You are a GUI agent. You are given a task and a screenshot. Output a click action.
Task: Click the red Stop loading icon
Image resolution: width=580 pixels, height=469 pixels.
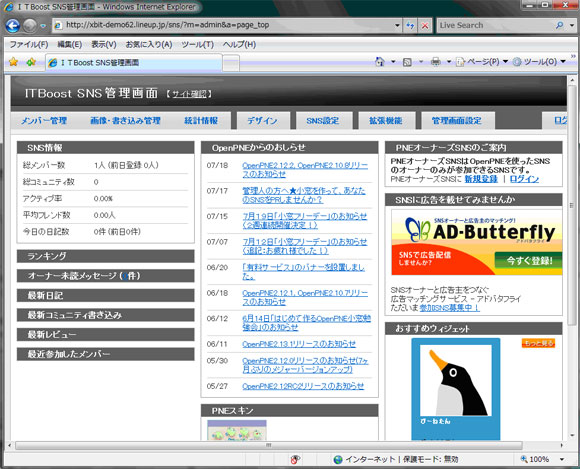click(x=425, y=26)
